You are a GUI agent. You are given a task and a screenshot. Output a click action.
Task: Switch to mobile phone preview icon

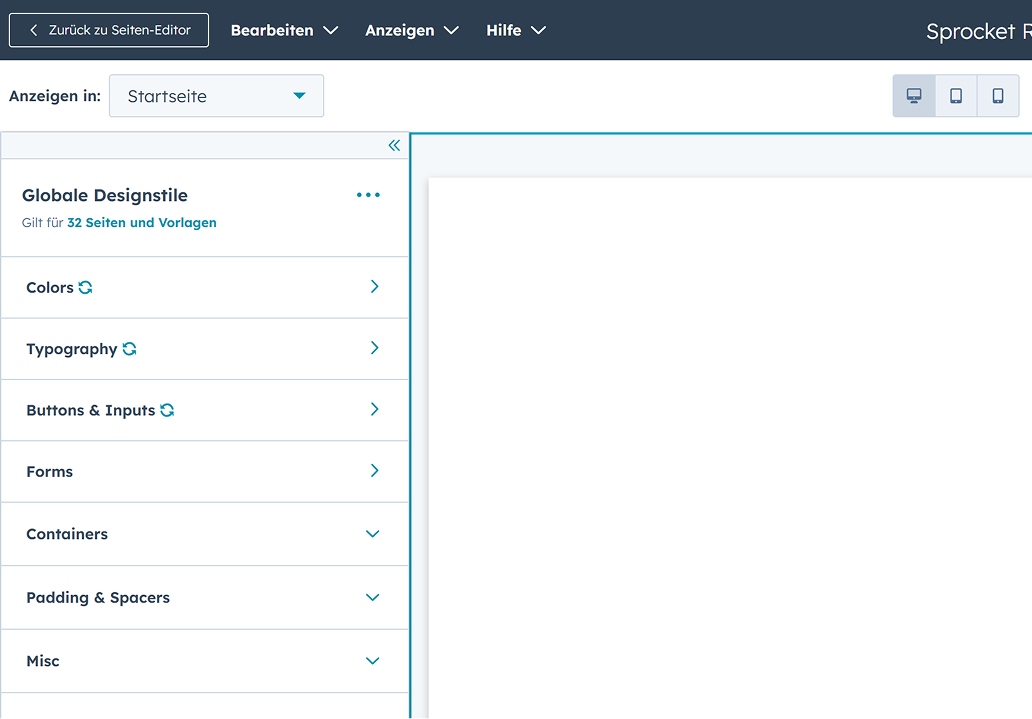tap(998, 96)
